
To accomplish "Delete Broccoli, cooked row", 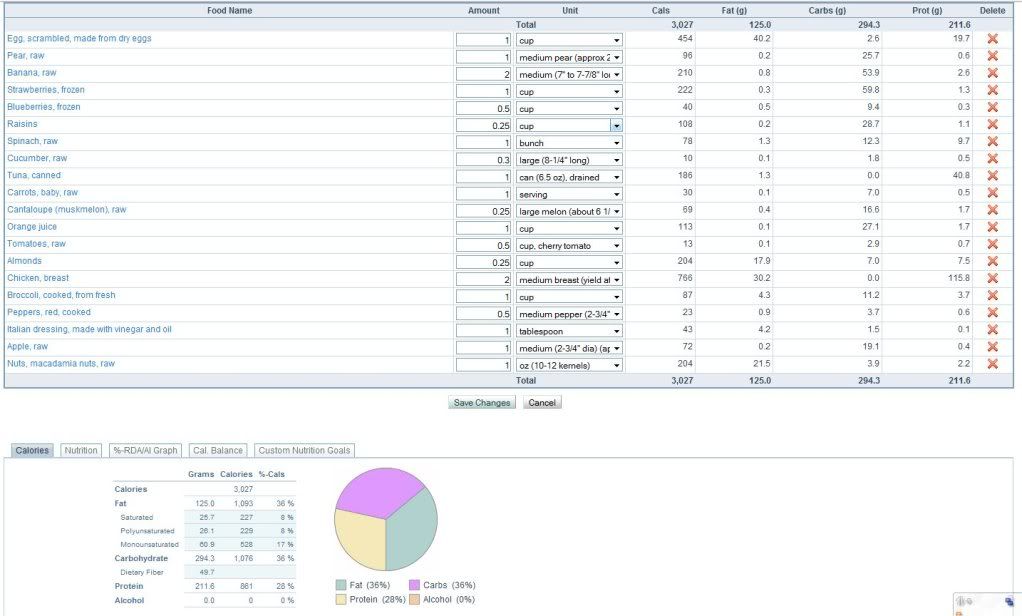I will pyautogui.click(x=992, y=295).
